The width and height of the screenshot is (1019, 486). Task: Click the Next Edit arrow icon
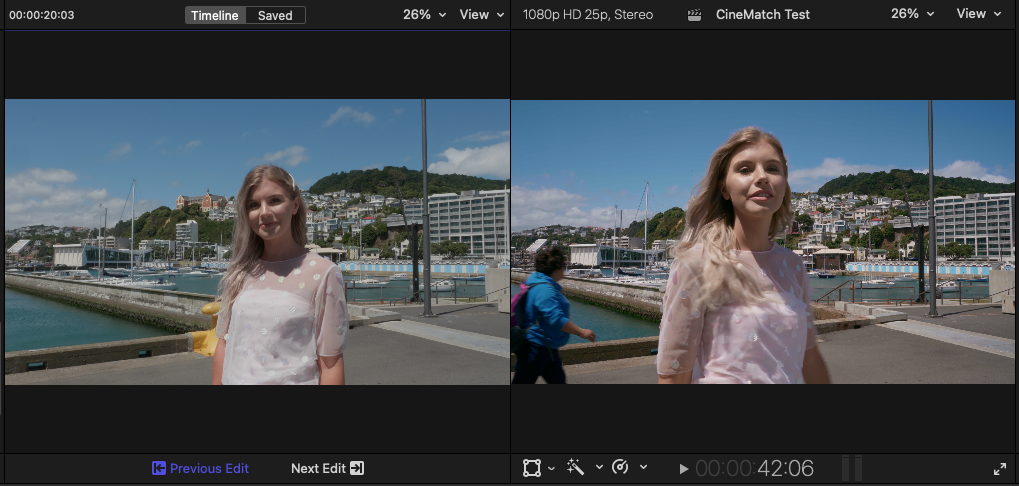(357, 468)
